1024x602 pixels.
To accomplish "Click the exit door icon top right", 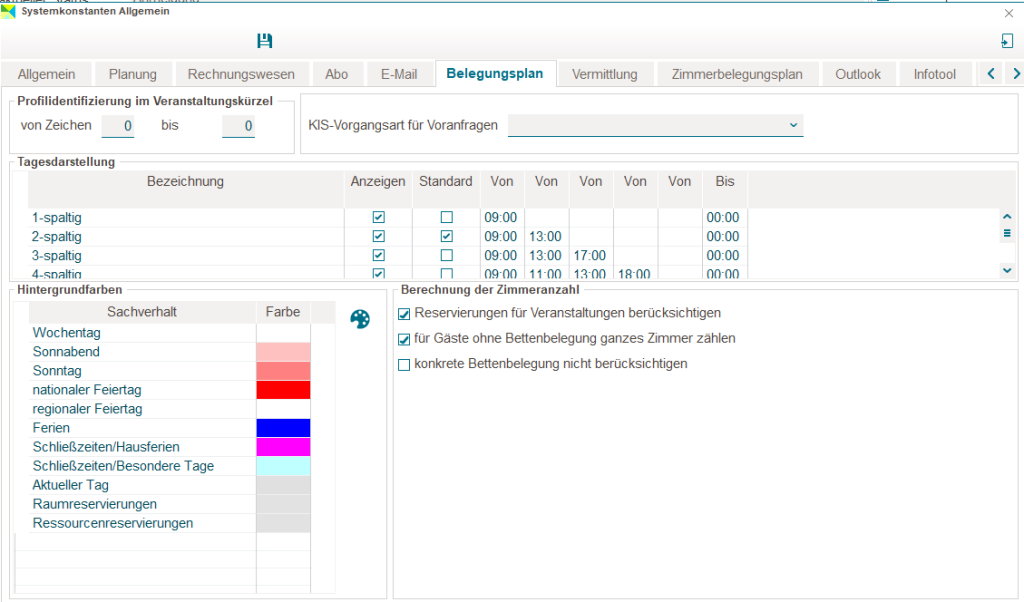I will pyautogui.click(x=1006, y=41).
